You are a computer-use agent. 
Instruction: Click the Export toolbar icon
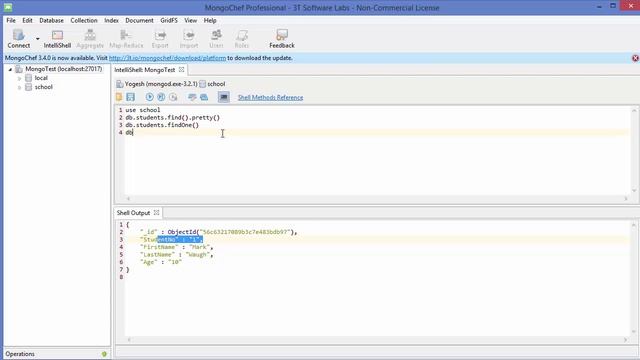click(160, 39)
